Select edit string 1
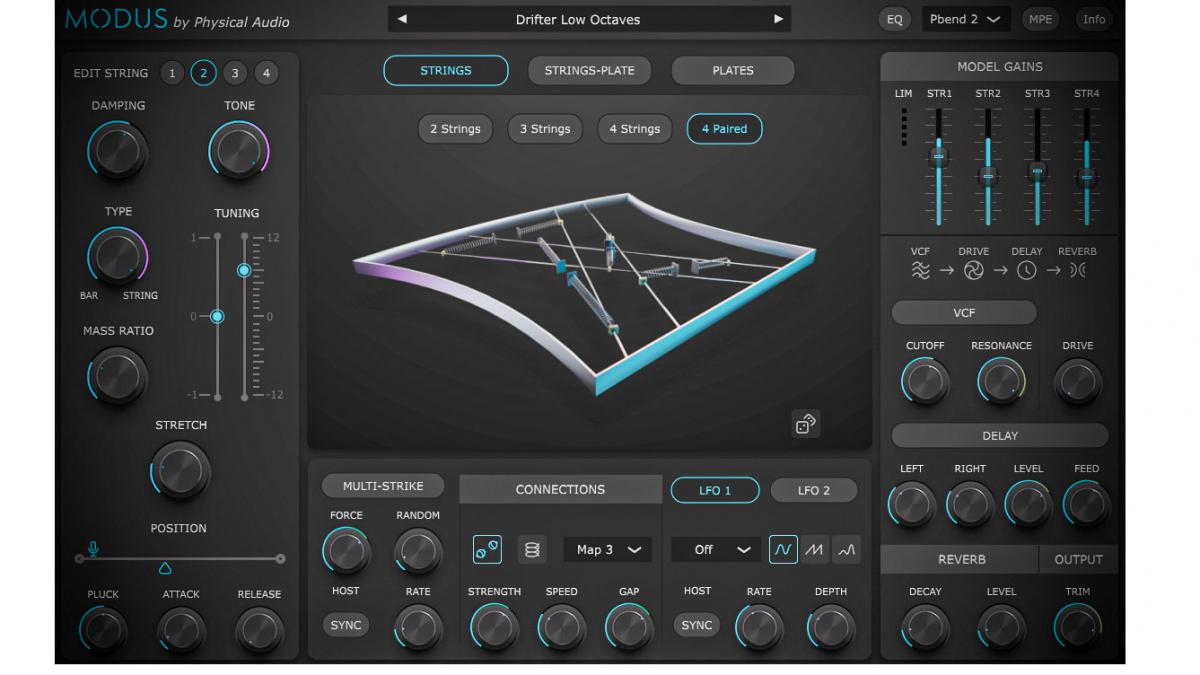 point(172,73)
